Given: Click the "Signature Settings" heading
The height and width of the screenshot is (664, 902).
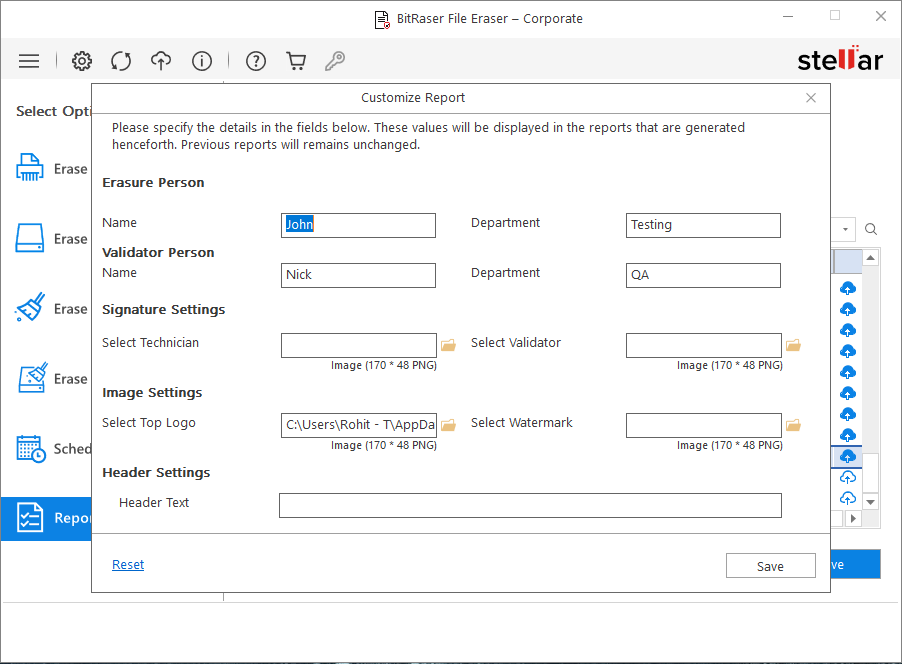Looking at the screenshot, I should tap(163, 310).
